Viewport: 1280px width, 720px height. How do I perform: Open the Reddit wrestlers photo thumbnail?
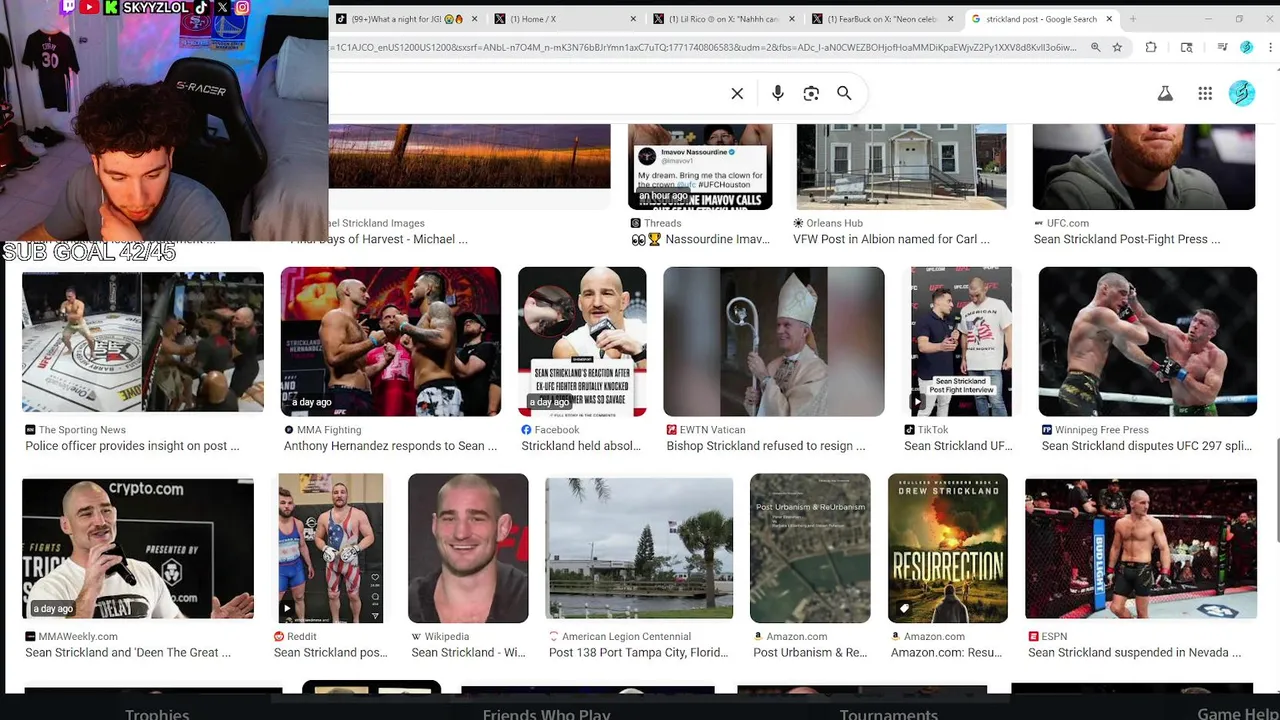[331, 548]
